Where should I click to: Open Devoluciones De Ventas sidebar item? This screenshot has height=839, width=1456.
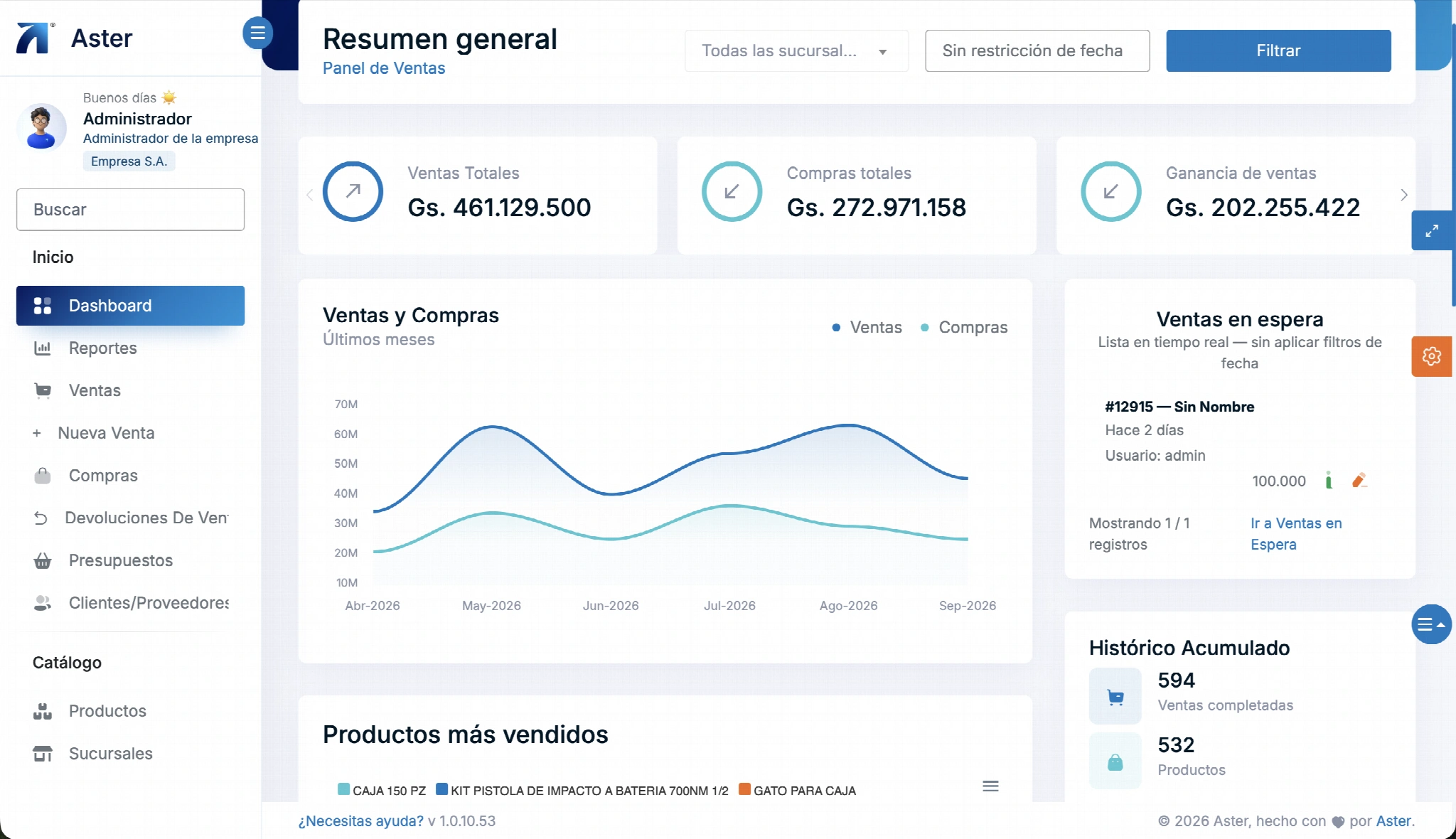[x=130, y=518]
